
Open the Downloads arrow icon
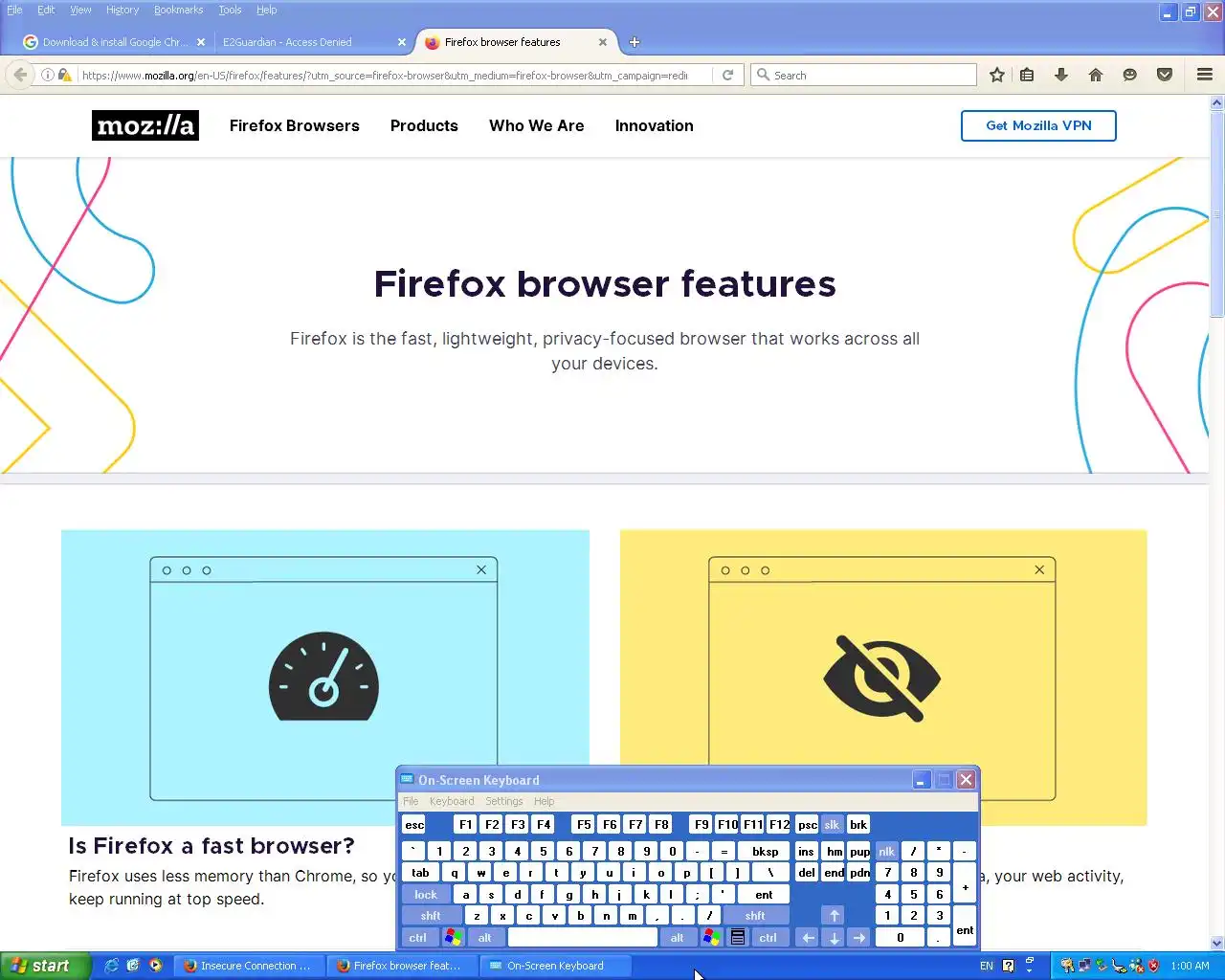coord(1061,75)
